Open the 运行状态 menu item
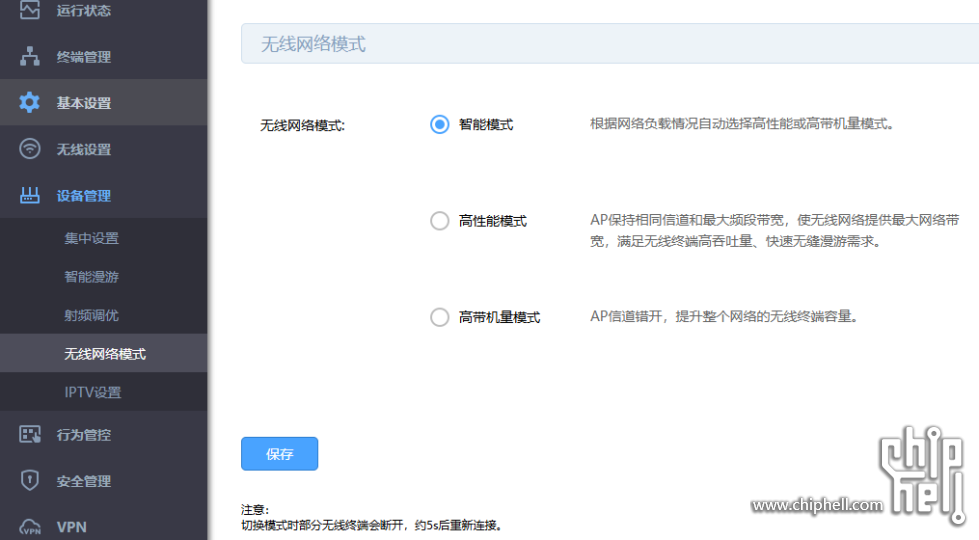The width and height of the screenshot is (979, 540). pos(104,10)
